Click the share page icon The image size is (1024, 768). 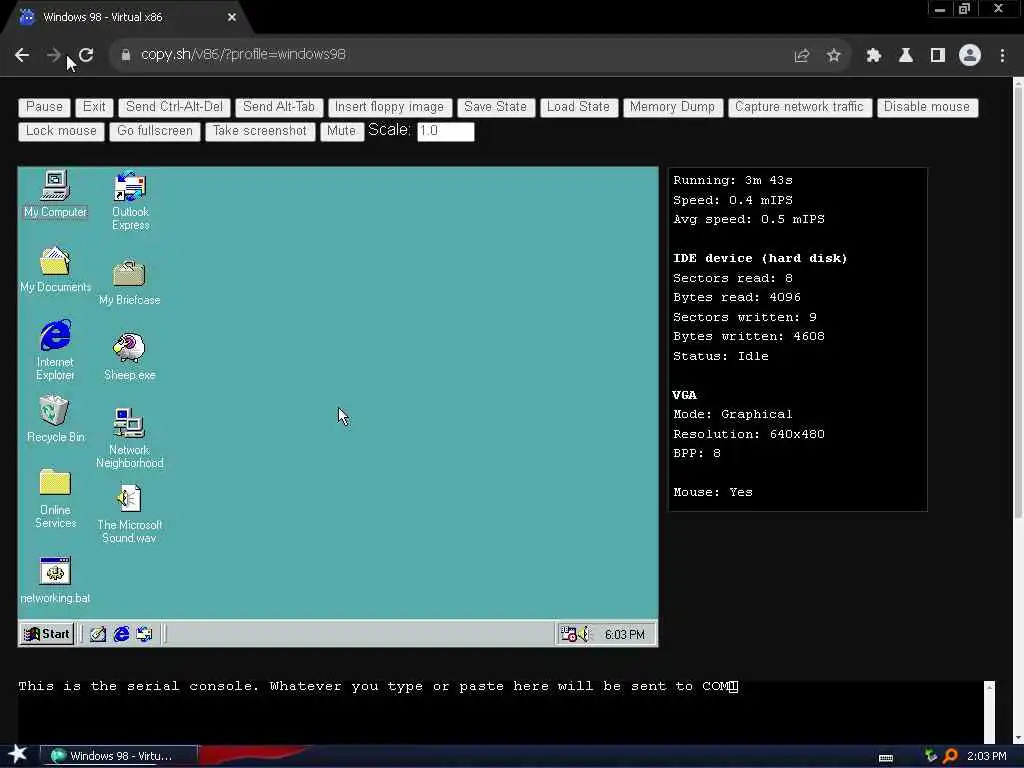click(x=802, y=56)
